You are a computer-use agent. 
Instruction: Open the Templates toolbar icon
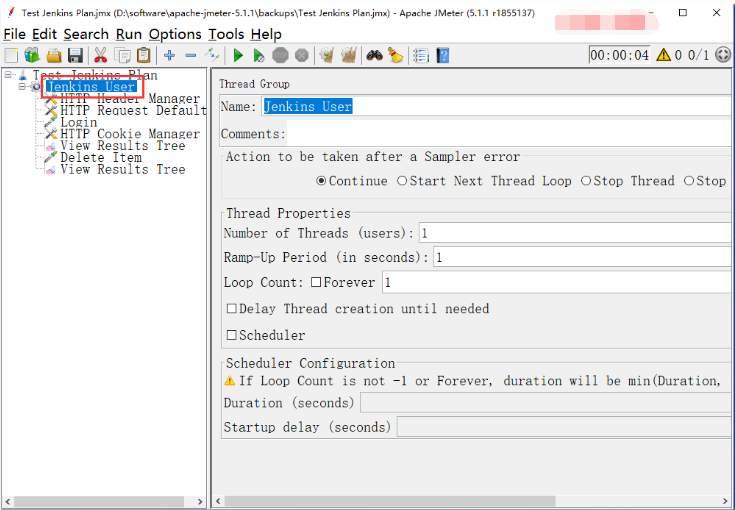click(32, 55)
